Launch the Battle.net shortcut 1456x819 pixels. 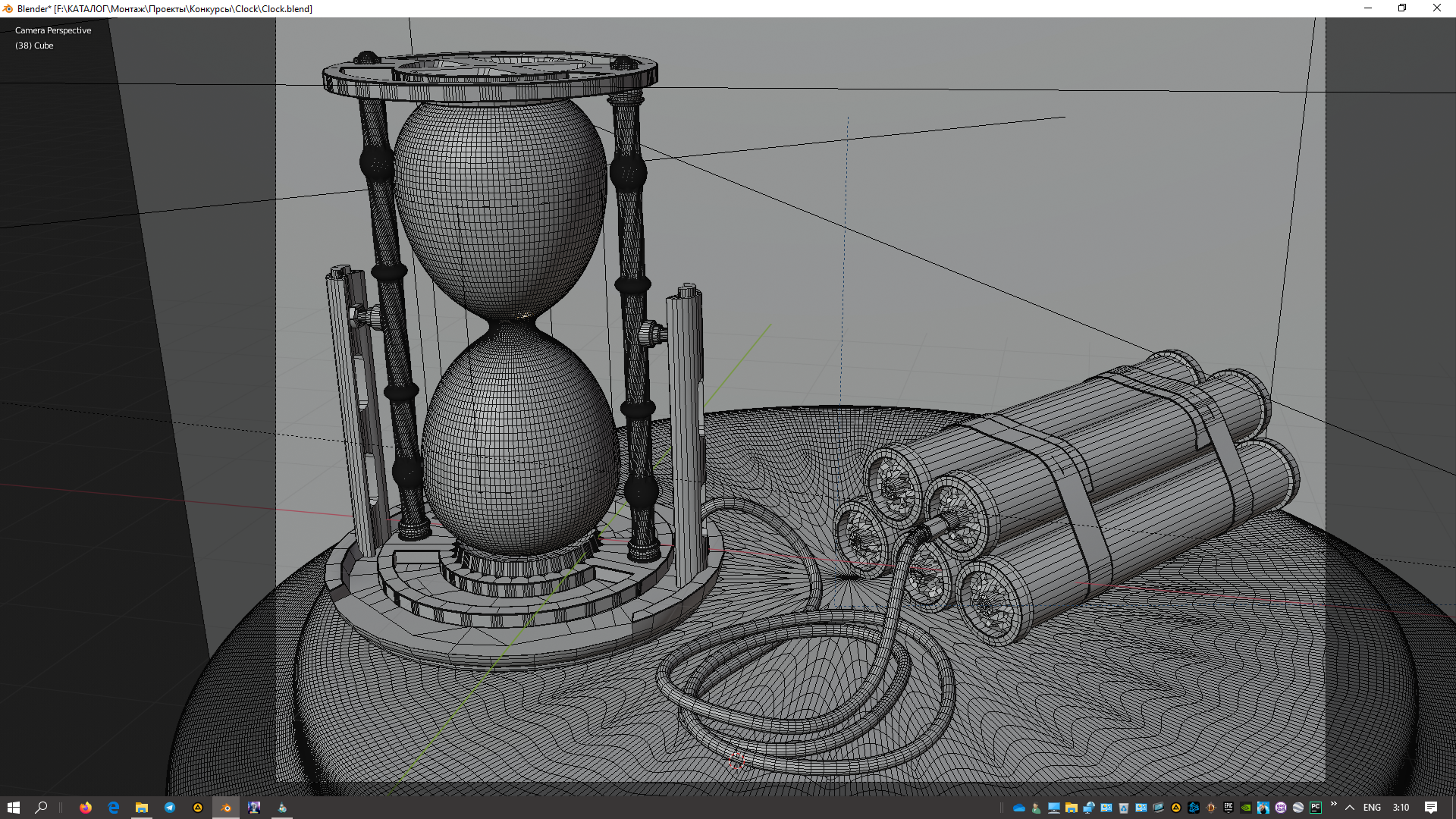pyautogui.click(x=1194, y=808)
